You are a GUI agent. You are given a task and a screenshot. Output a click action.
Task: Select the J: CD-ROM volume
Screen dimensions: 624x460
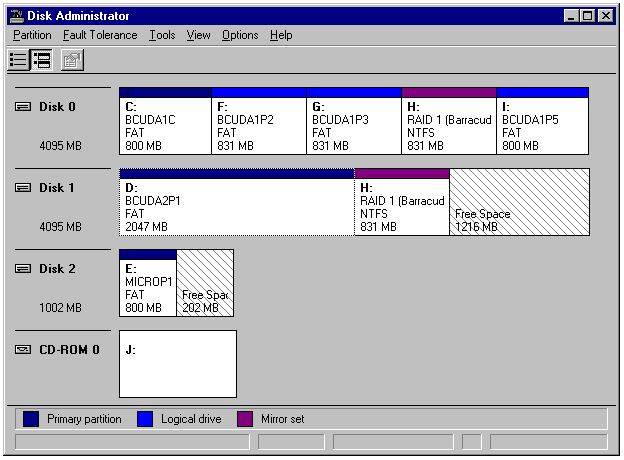(178, 365)
